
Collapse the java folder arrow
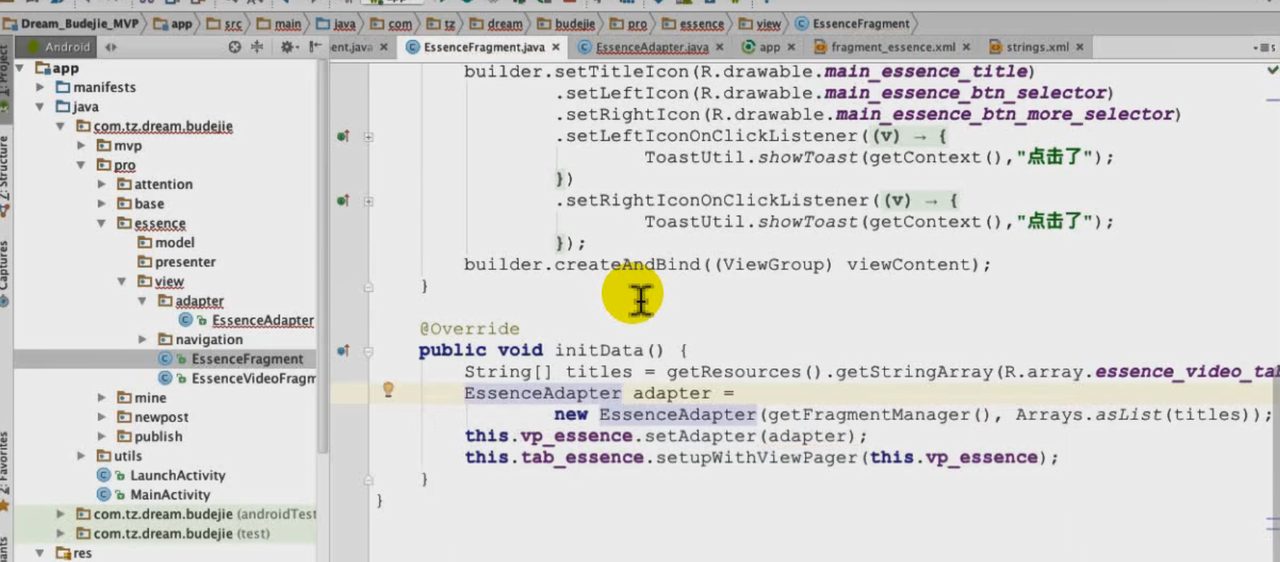41,107
